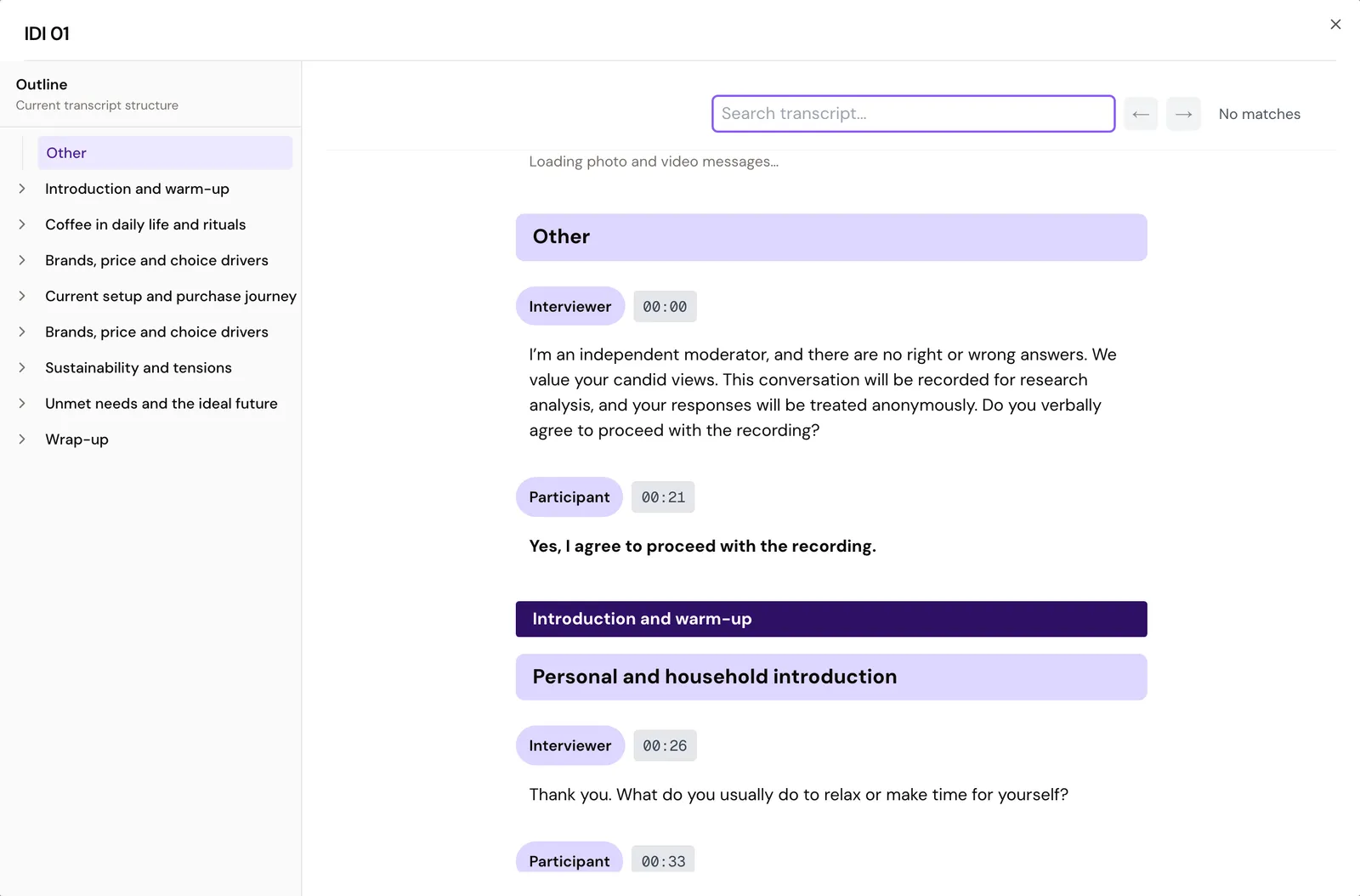Screen dimensions: 1360x896
Task: Click the Outline panel heading
Action: pos(42,84)
